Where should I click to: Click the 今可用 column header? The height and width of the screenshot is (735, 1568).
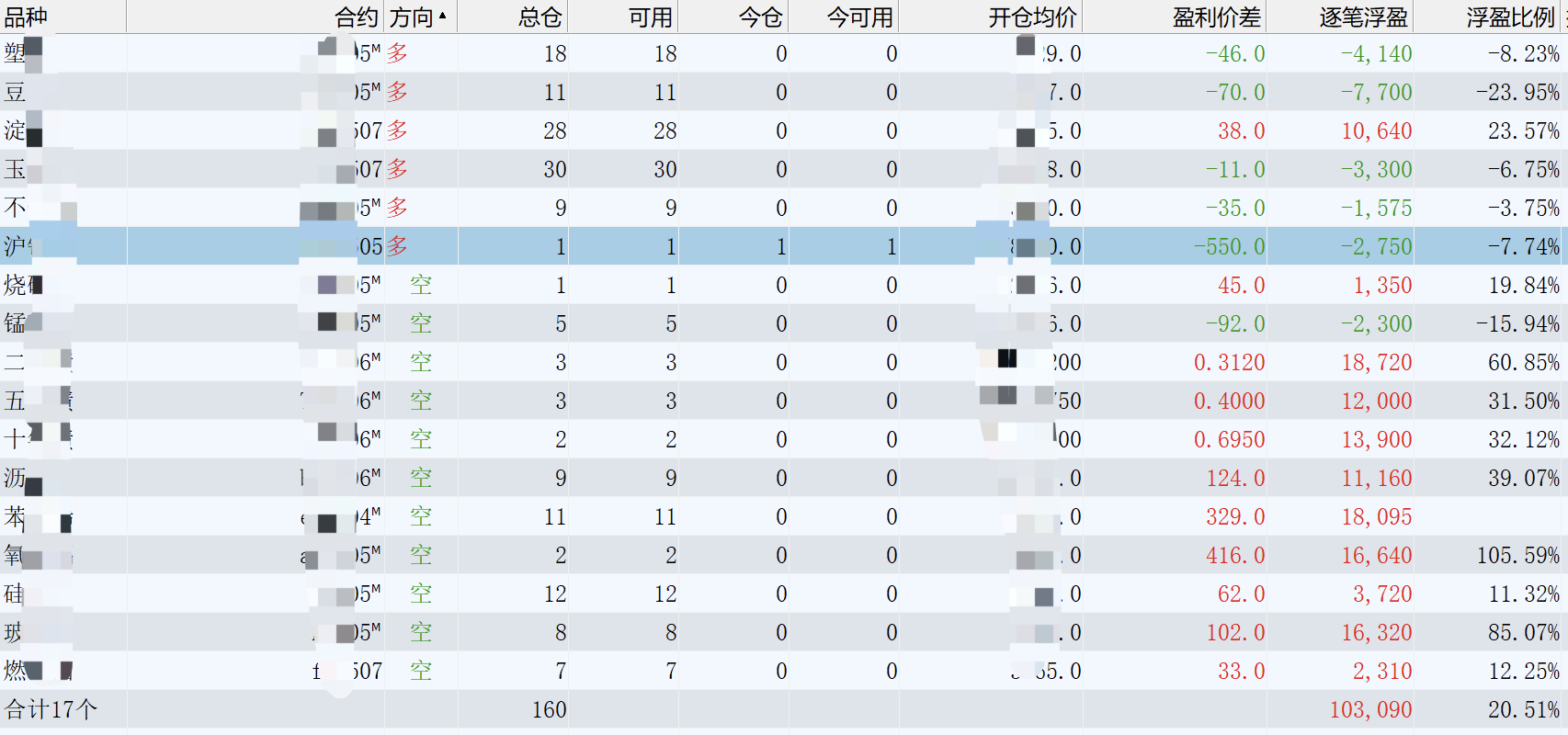point(859,17)
